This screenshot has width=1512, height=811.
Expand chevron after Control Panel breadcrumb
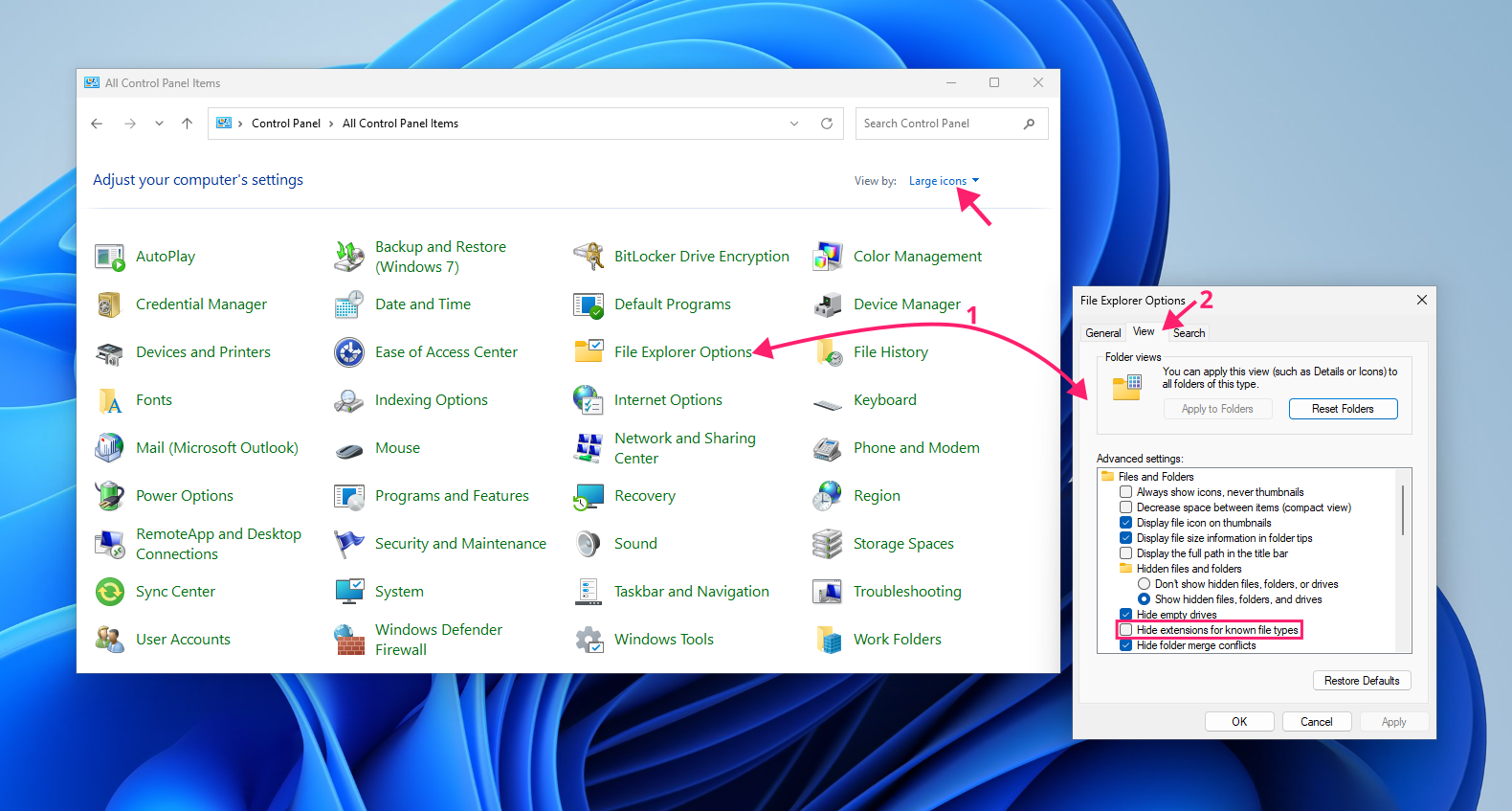[331, 124]
